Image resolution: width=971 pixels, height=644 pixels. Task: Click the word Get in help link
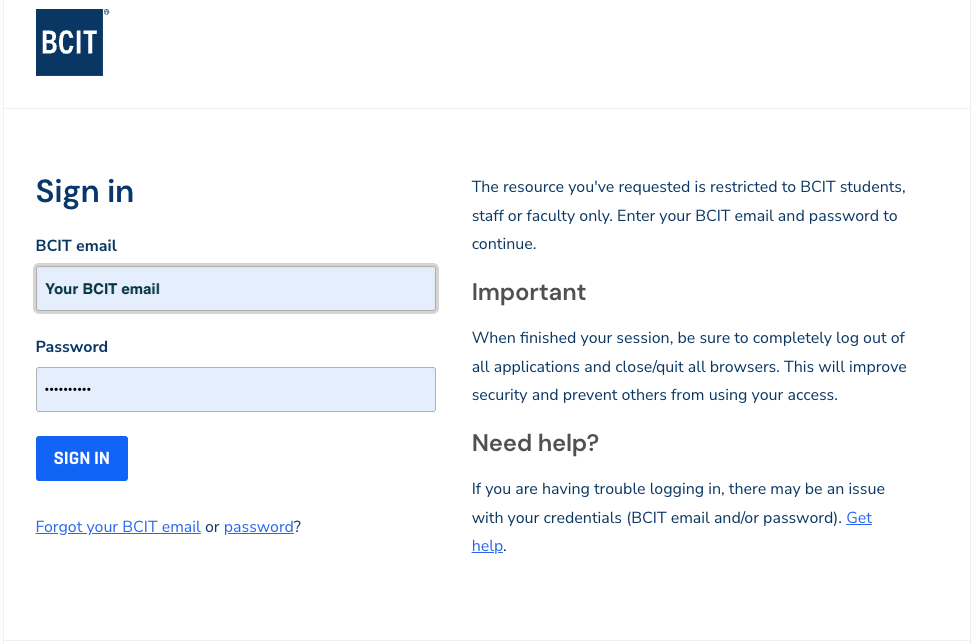[x=859, y=517]
